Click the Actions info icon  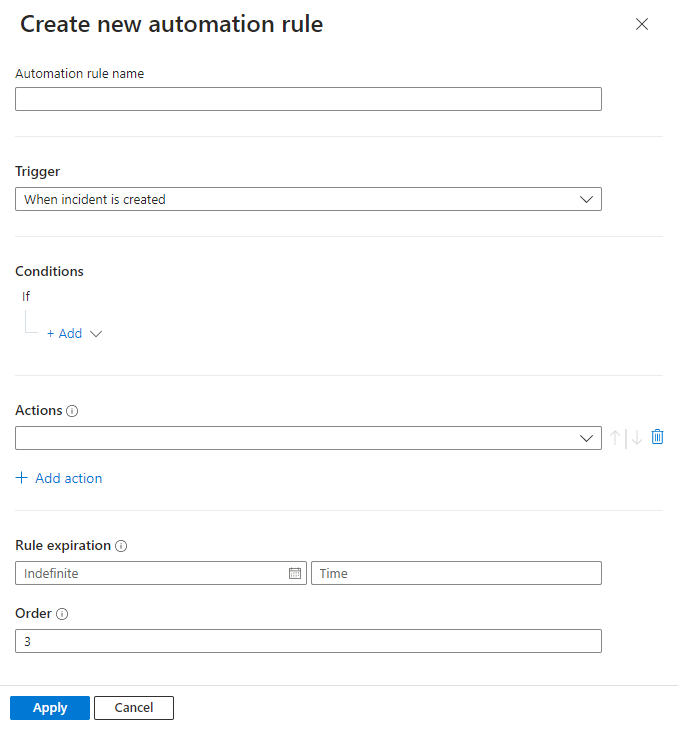click(72, 411)
